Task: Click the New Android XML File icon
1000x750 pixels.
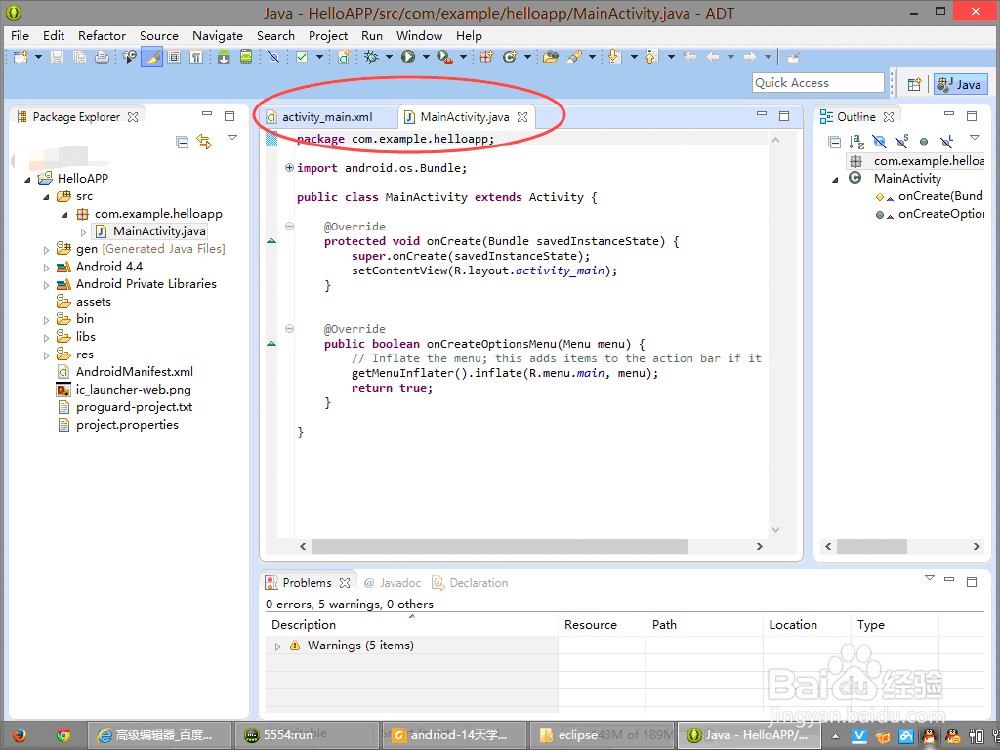Action: [x=343, y=57]
